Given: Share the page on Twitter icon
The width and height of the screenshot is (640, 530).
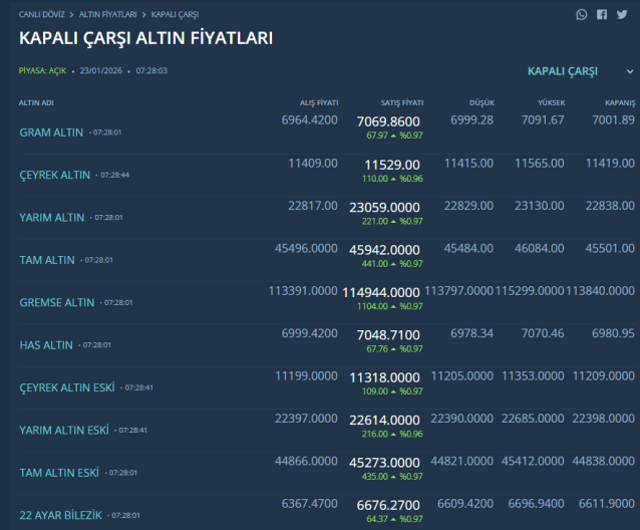Looking at the screenshot, I should tap(622, 15).
